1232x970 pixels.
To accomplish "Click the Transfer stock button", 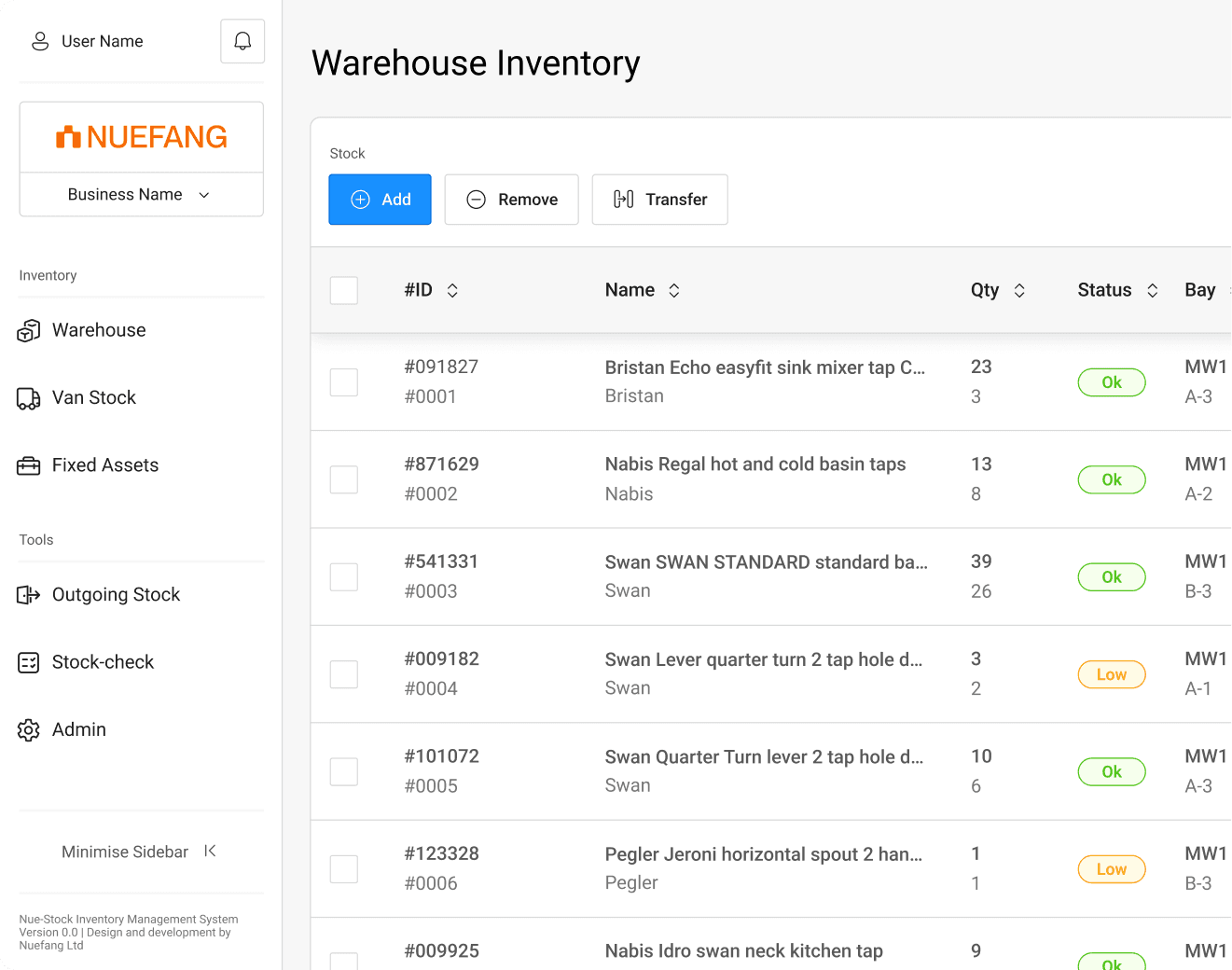I will coord(659,200).
